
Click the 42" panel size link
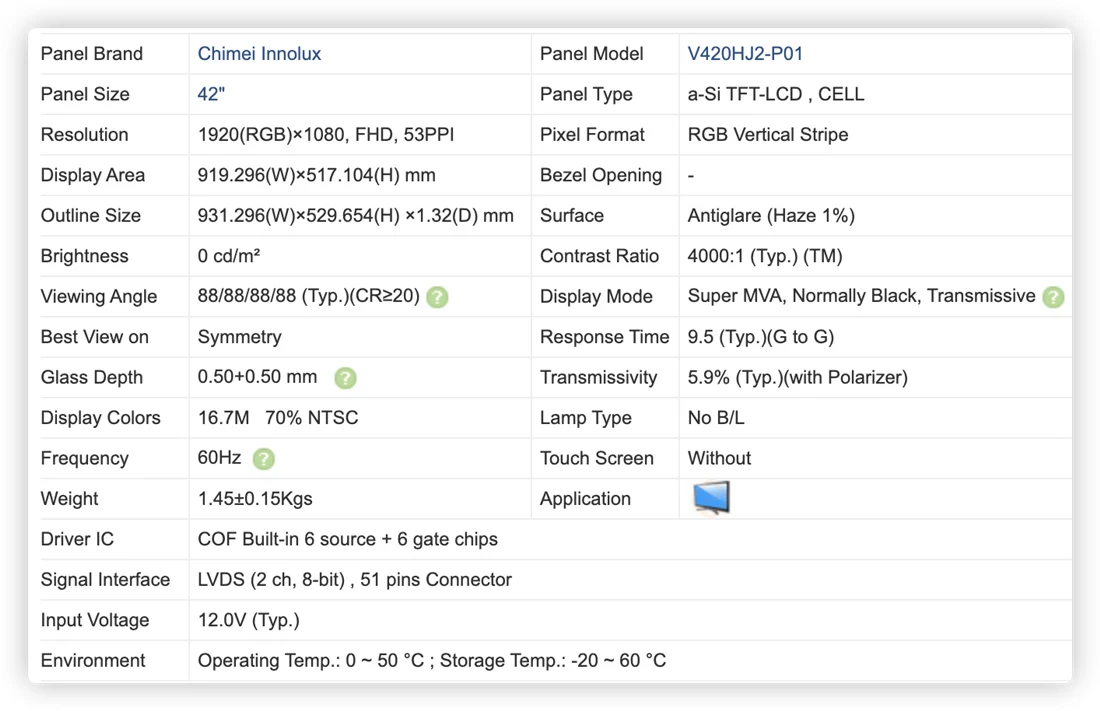pos(211,94)
